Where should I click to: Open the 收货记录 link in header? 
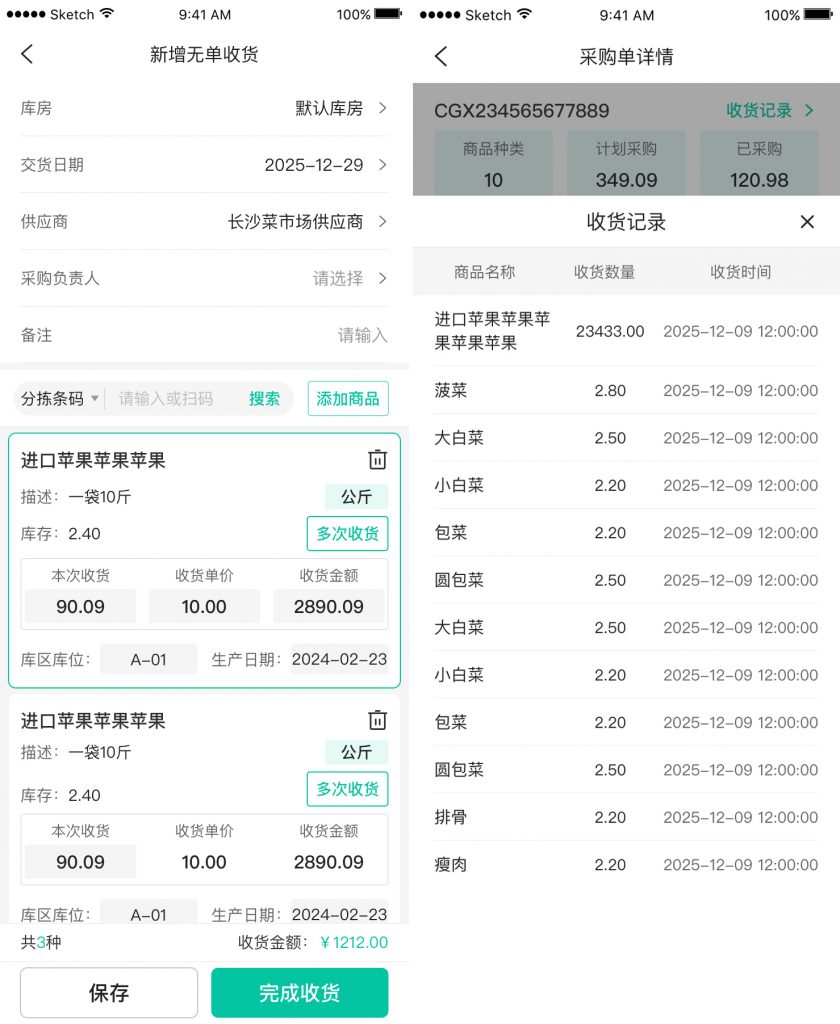point(769,110)
